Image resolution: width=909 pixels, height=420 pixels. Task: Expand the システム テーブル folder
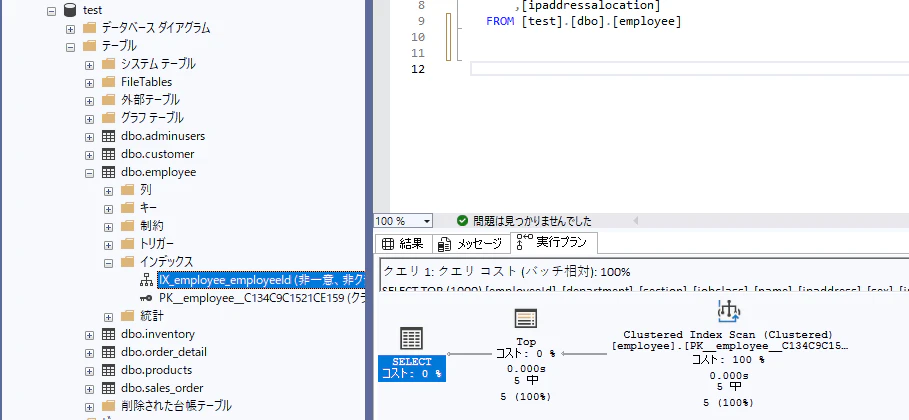tap(89, 64)
